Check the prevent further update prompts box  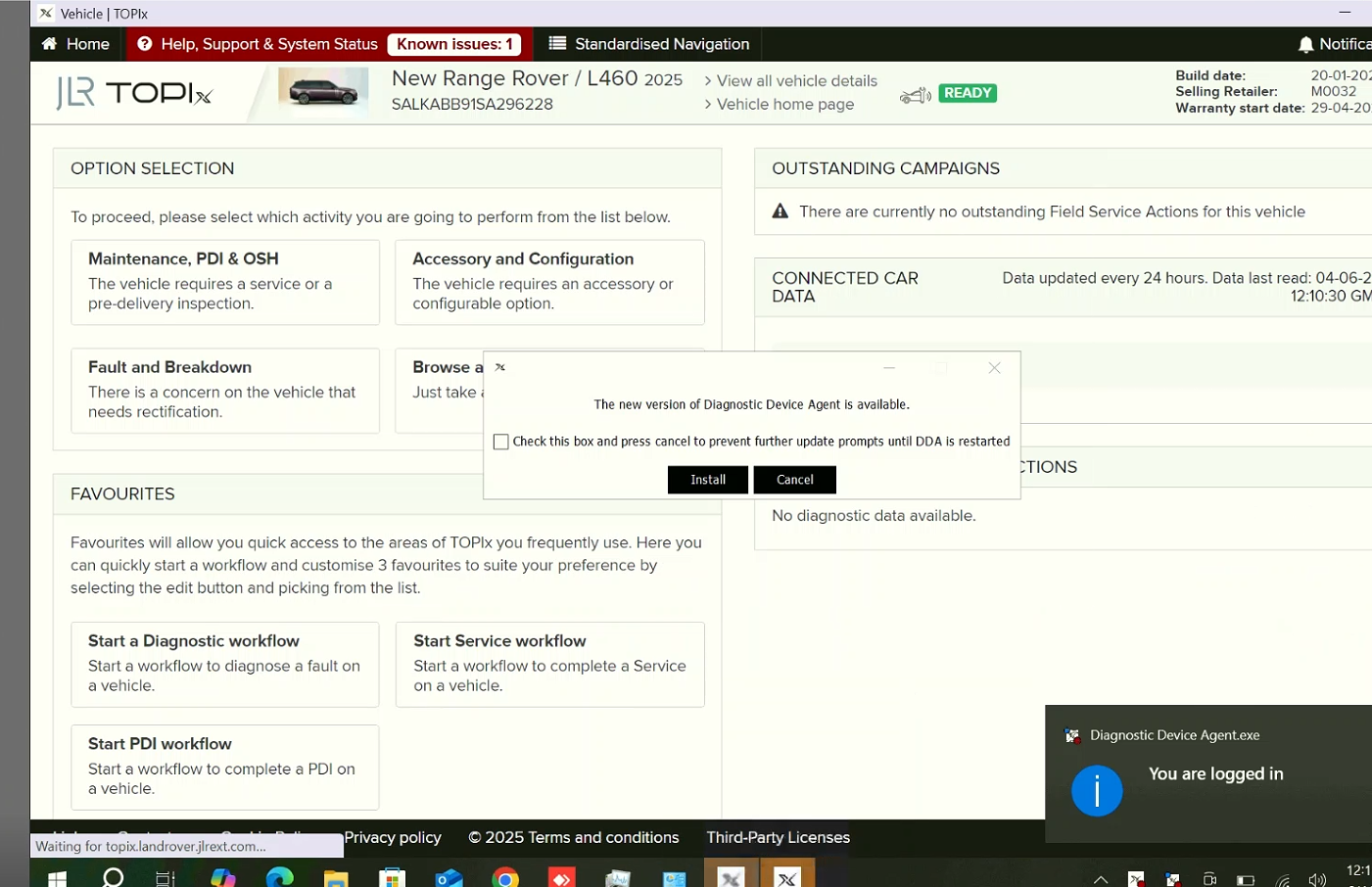(501, 442)
